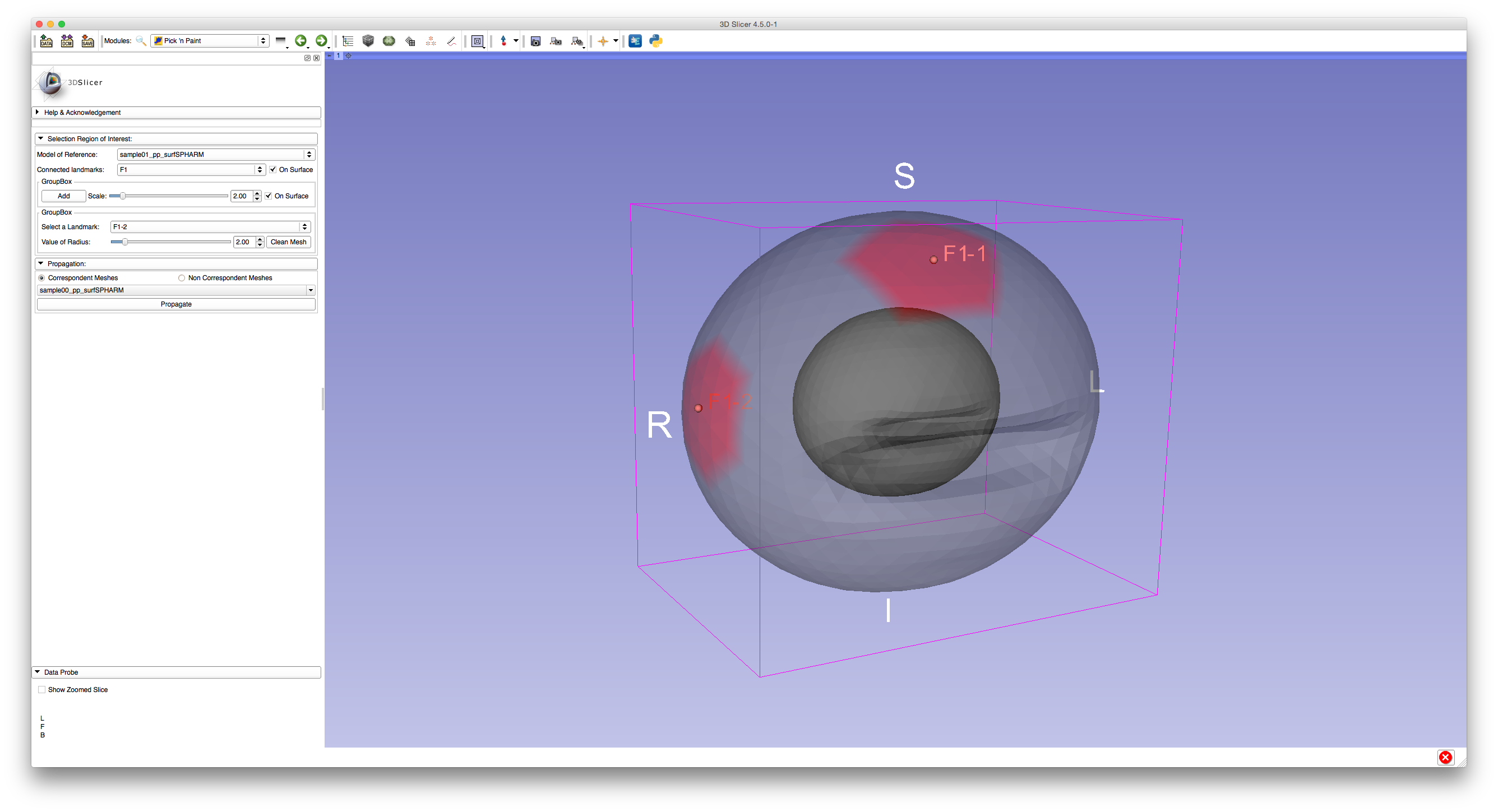Click the screenshot capture camera icon
The image size is (1498, 812).
point(535,41)
